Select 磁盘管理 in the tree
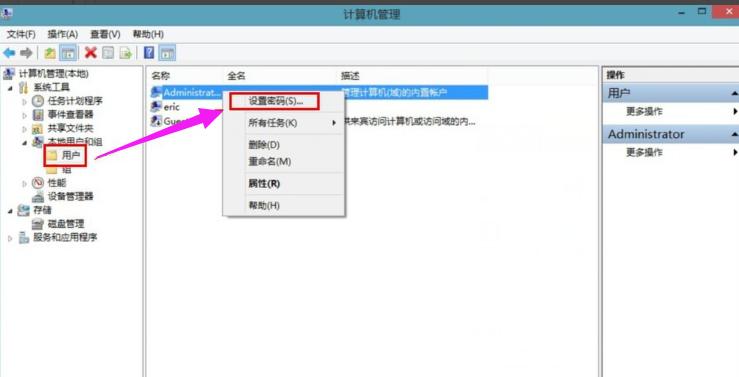Screen dimensions: 739x377 65,224
